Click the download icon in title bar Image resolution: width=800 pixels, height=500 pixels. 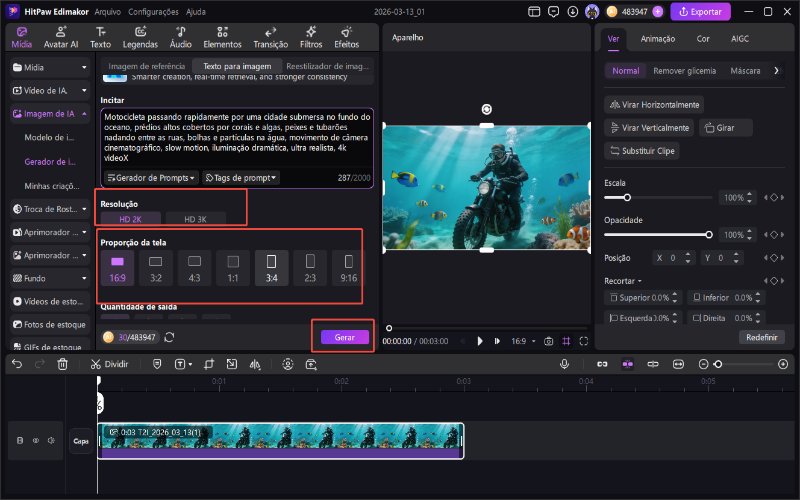[572, 11]
